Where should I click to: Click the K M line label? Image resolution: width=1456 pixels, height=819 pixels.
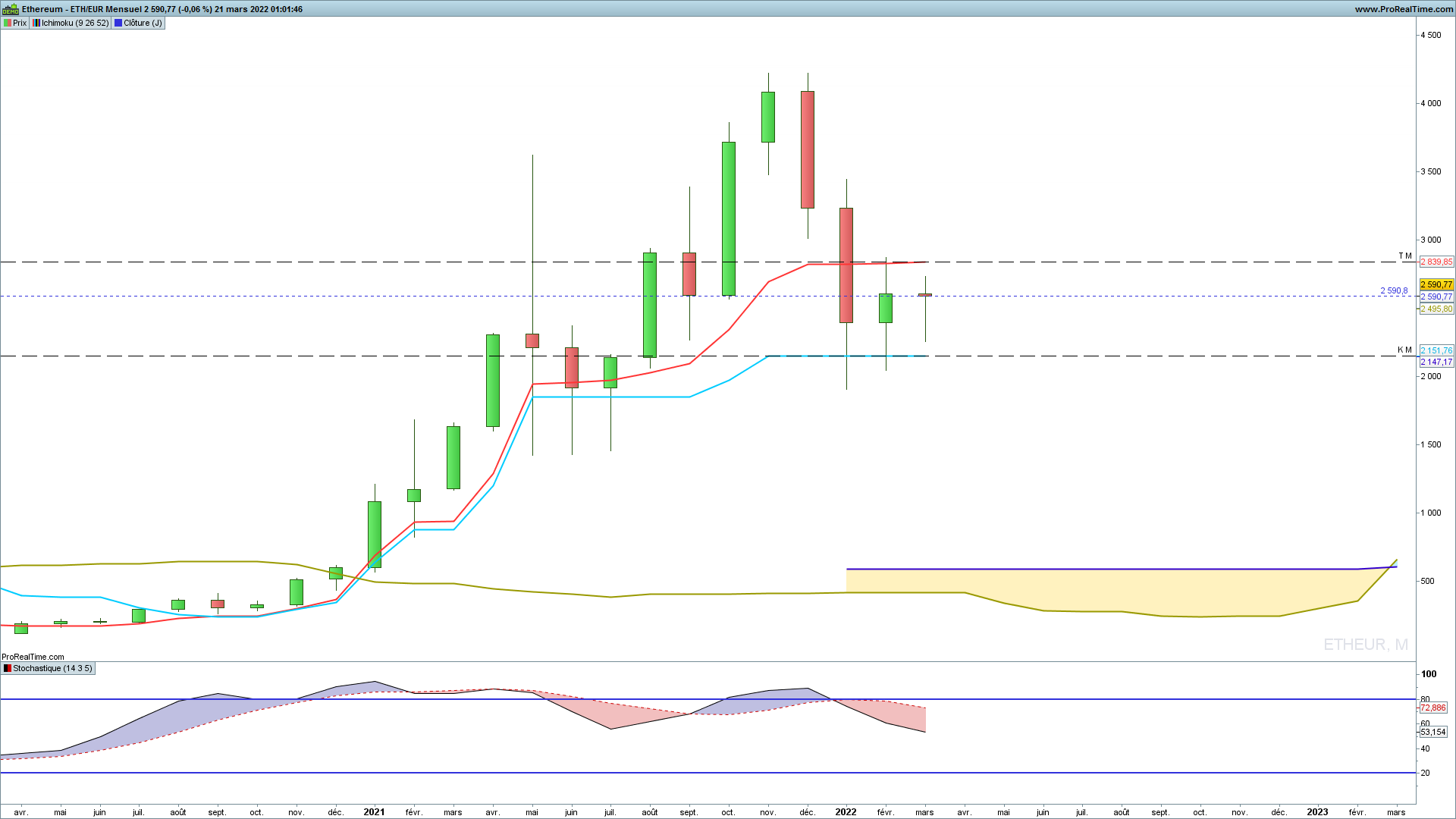[1405, 350]
